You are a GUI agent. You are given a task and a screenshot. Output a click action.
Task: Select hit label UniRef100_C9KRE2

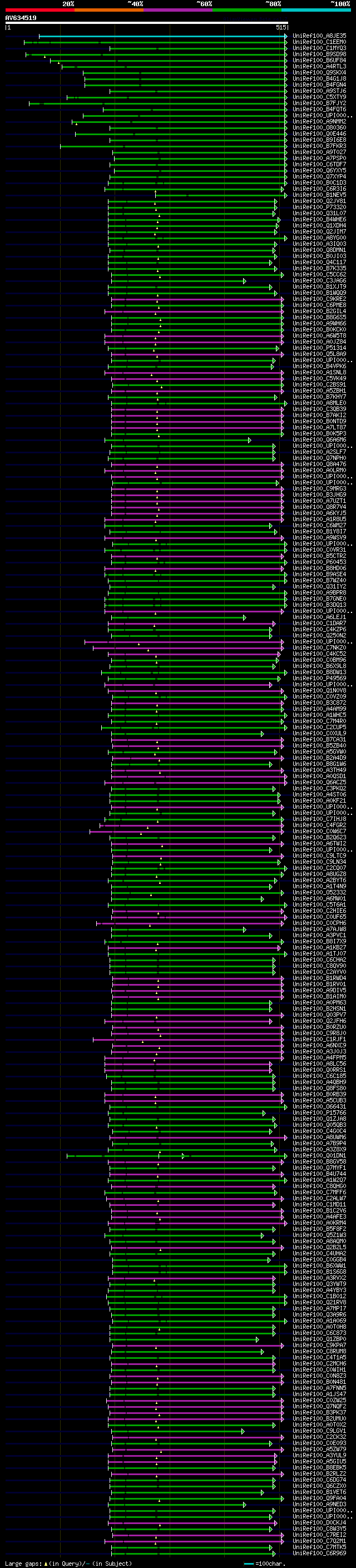click(319, 299)
